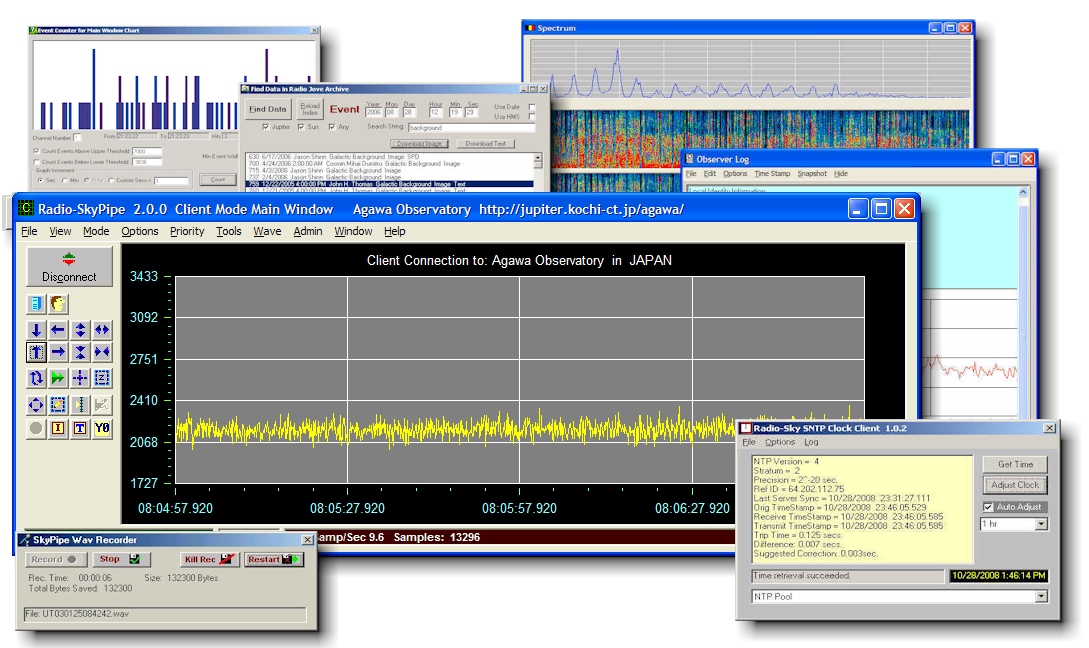Screen dimensions: 1089x648
Task: Click the blue T text icon
Action: (x=80, y=428)
